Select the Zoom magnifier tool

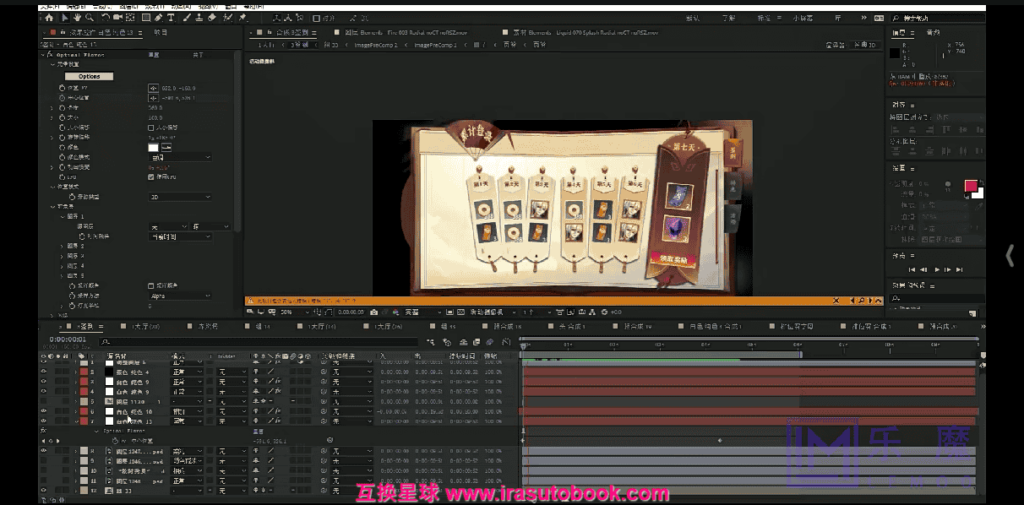point(89,18)
